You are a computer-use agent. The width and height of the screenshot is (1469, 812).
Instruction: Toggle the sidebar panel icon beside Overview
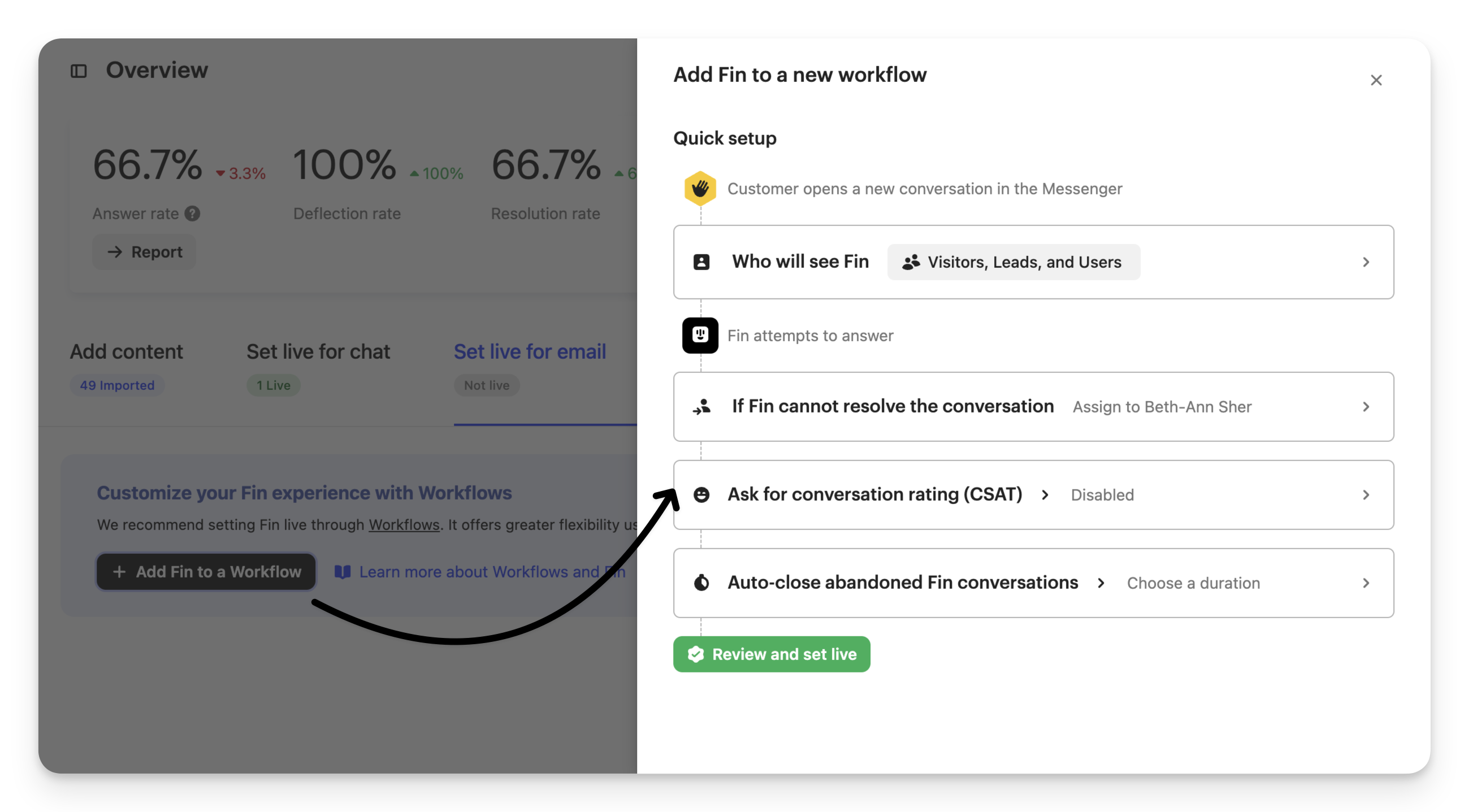(x=78, y=71)
